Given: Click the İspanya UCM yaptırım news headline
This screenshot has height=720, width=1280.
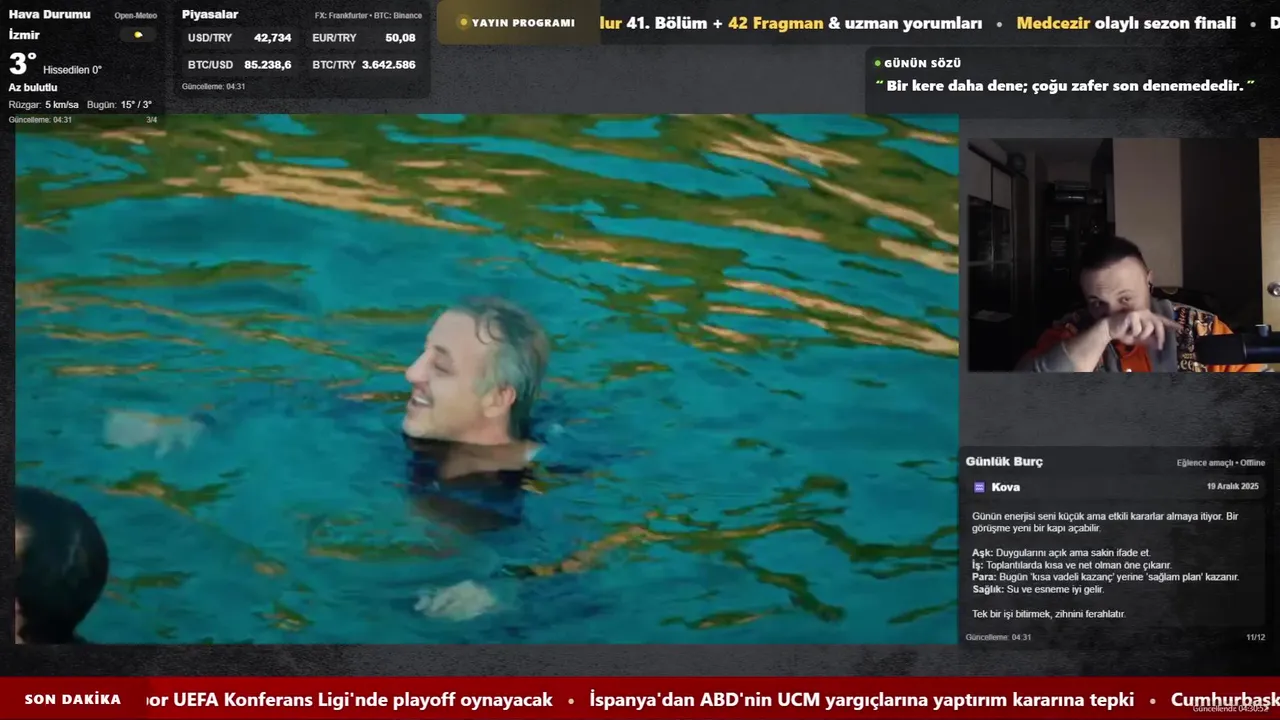Looking at the screenshot, I should (861, 700).
